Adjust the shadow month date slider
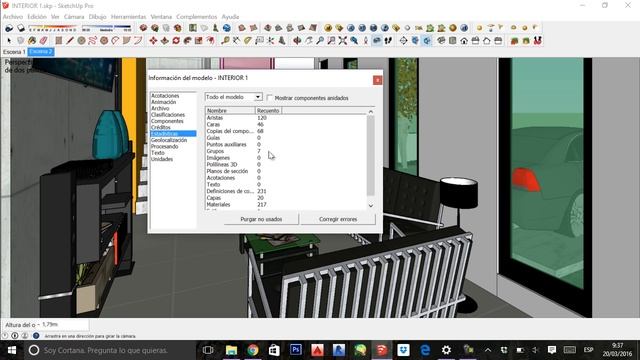Screen dimensions: 640x360 (52, 28)
